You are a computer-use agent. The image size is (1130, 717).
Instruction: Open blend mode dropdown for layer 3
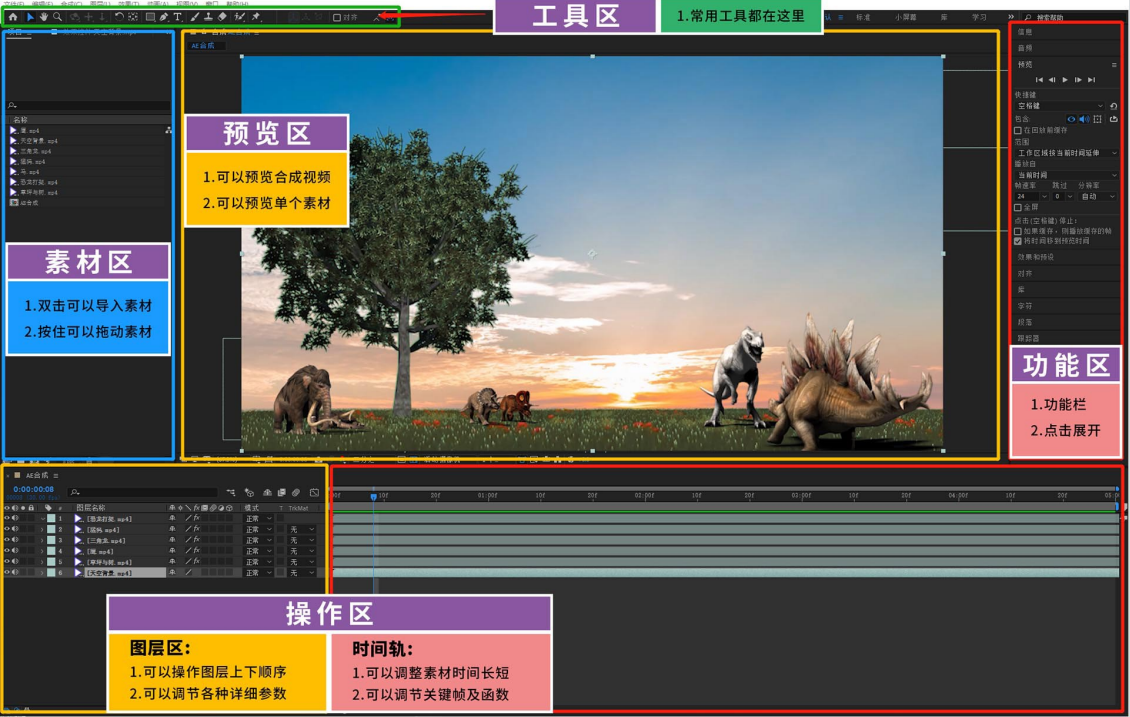pyautogui.click(x=258, y=541)
